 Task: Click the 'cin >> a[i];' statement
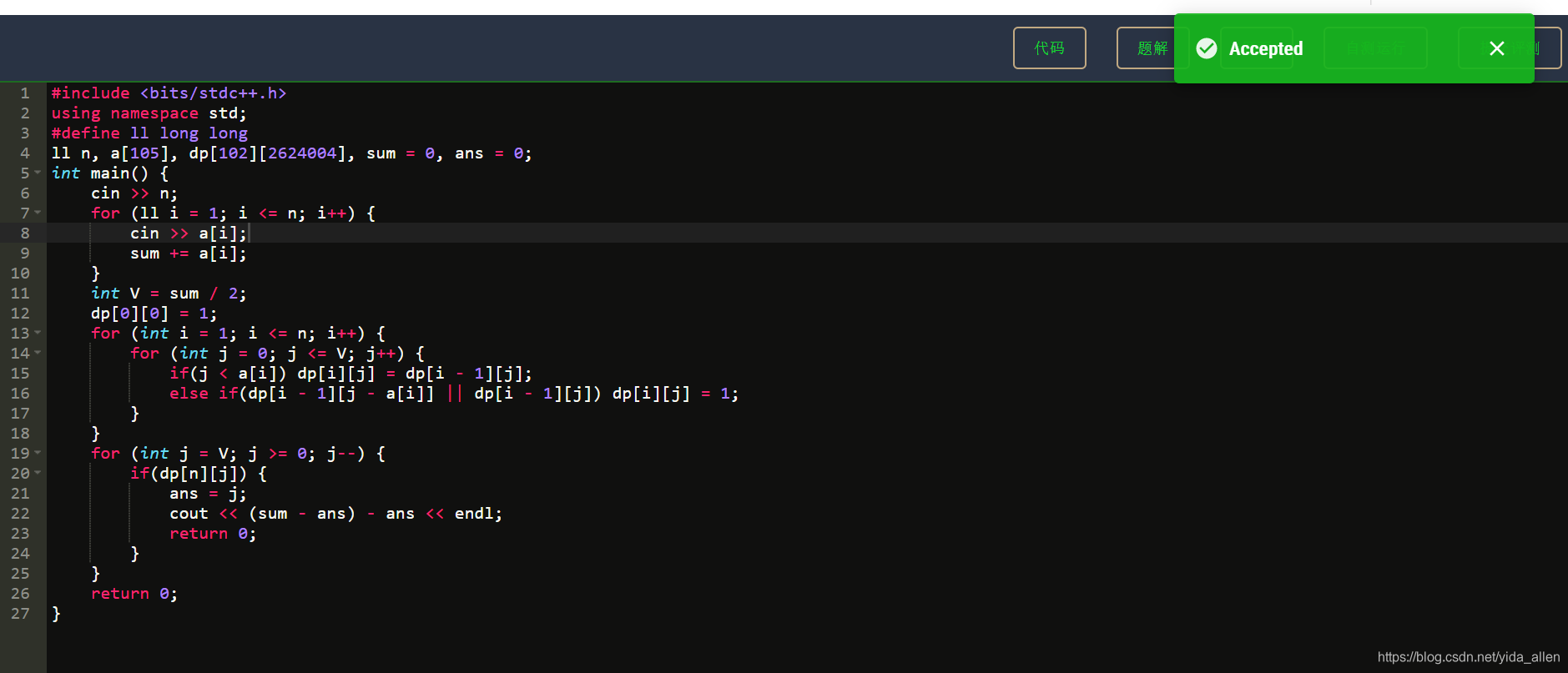(189, 233)
